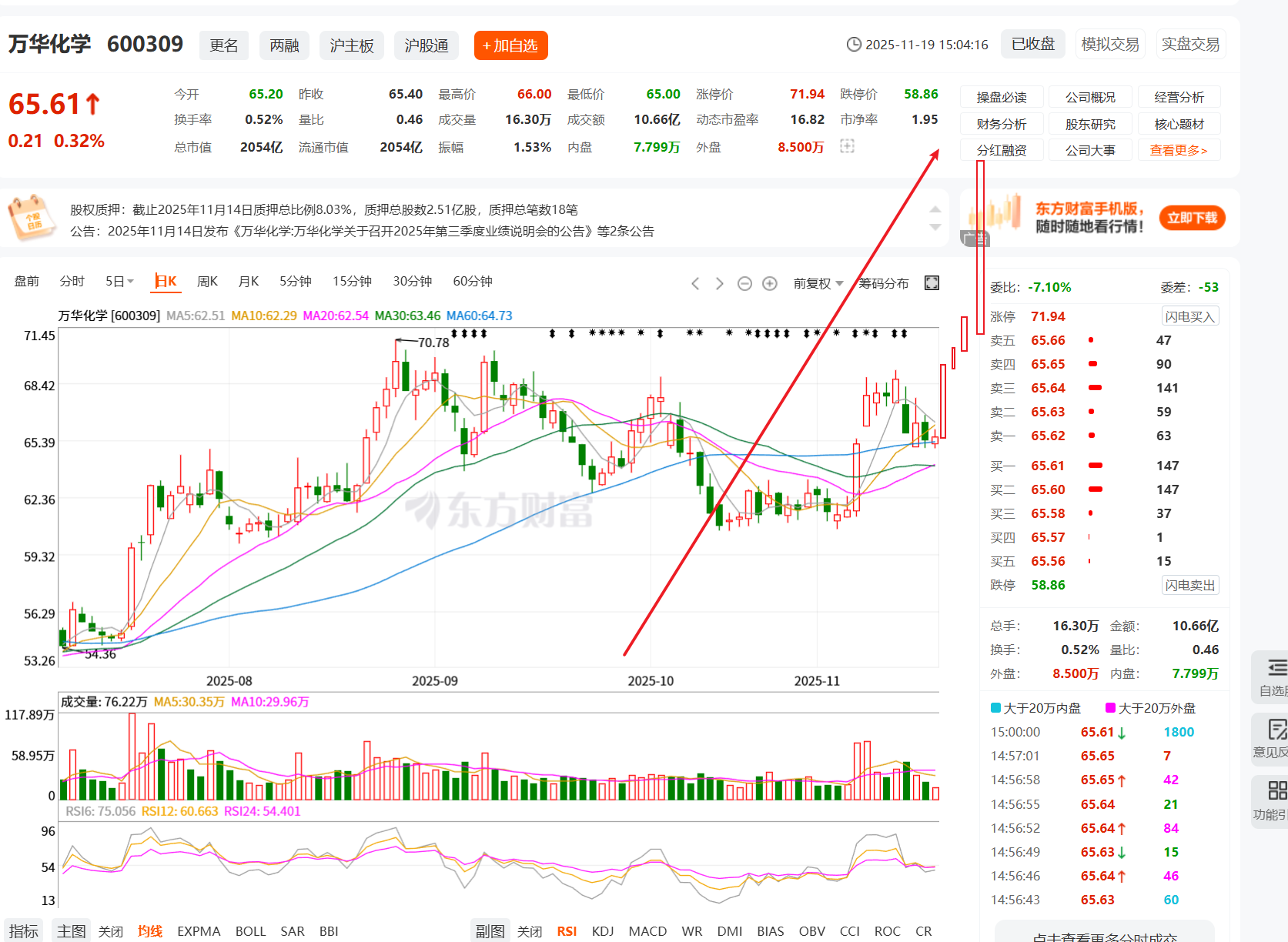Select 分时 chart tab
This screenshot has width=1288, height=942.
[72, 282]
